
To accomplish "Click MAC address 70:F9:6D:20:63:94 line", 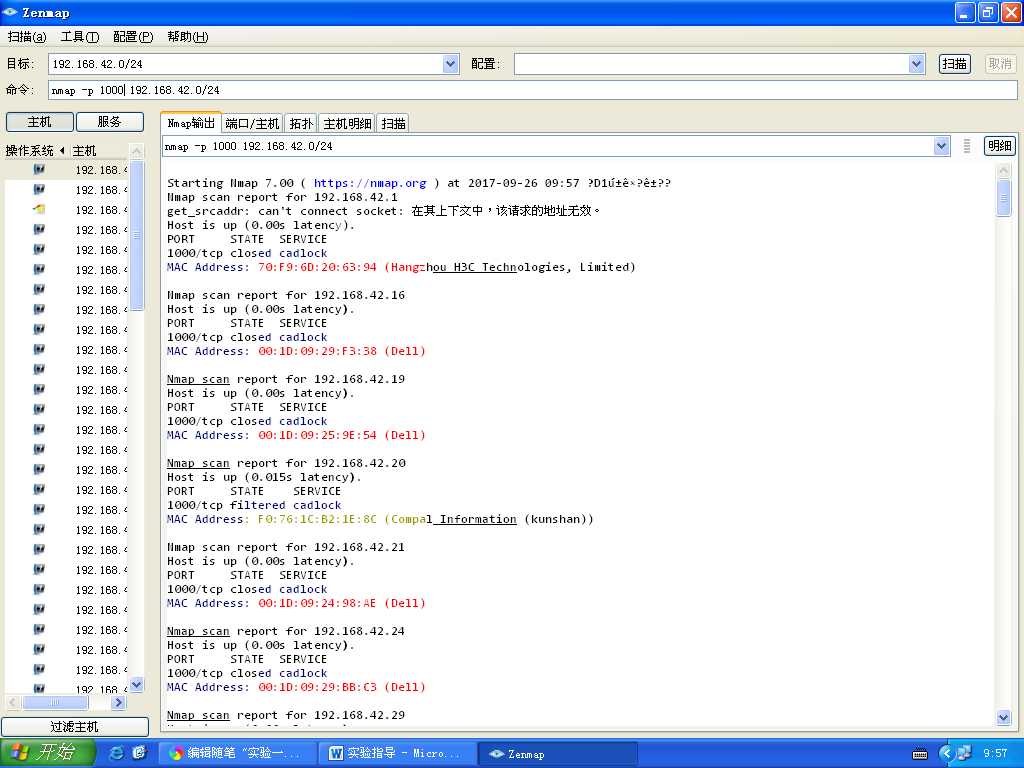I will click(x=401, y=267).
